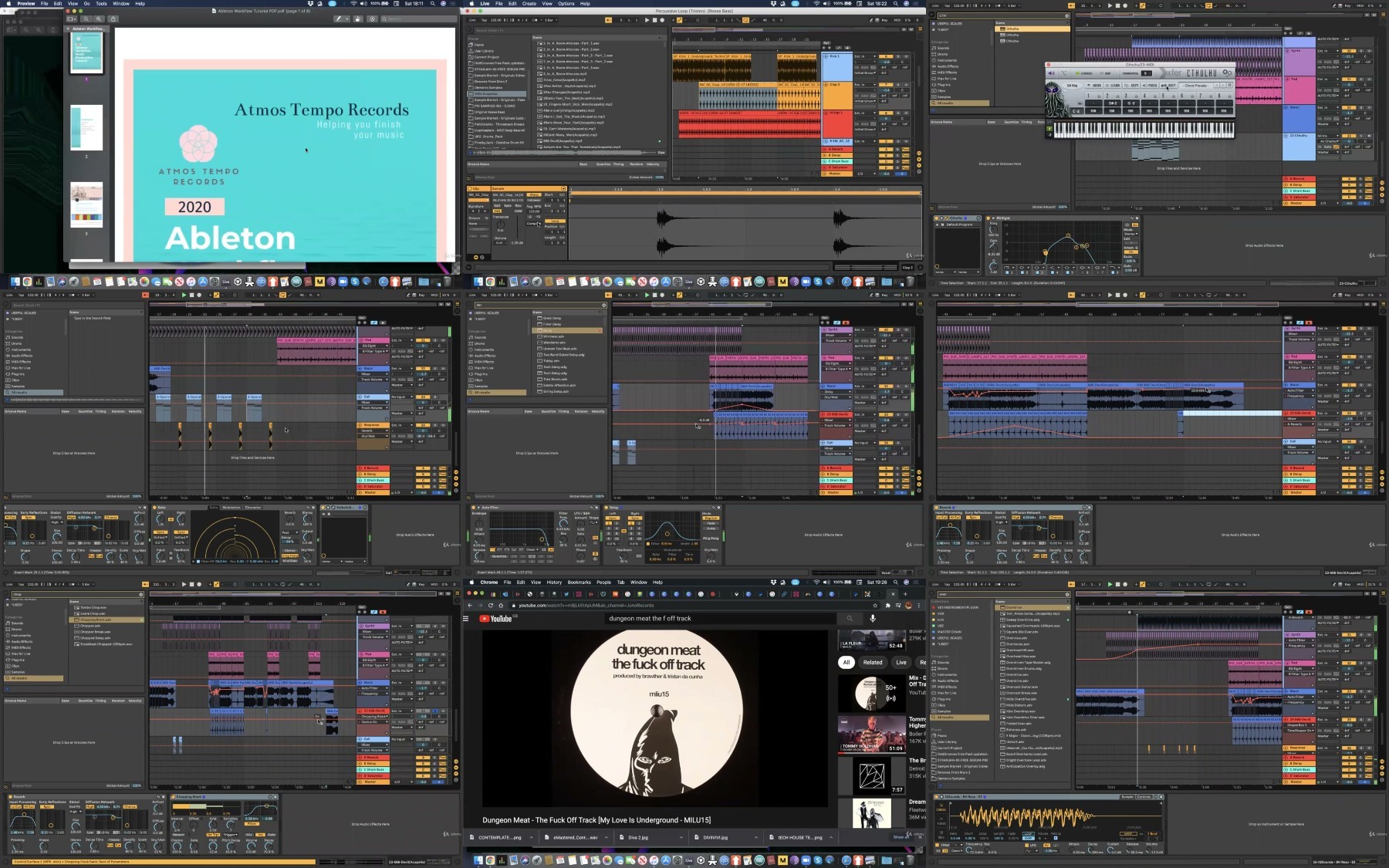Open the YouTube hamburger guide menu
Image resolution: width=1389 pixels, height=868 pixels.
click(x=466, y=618)
